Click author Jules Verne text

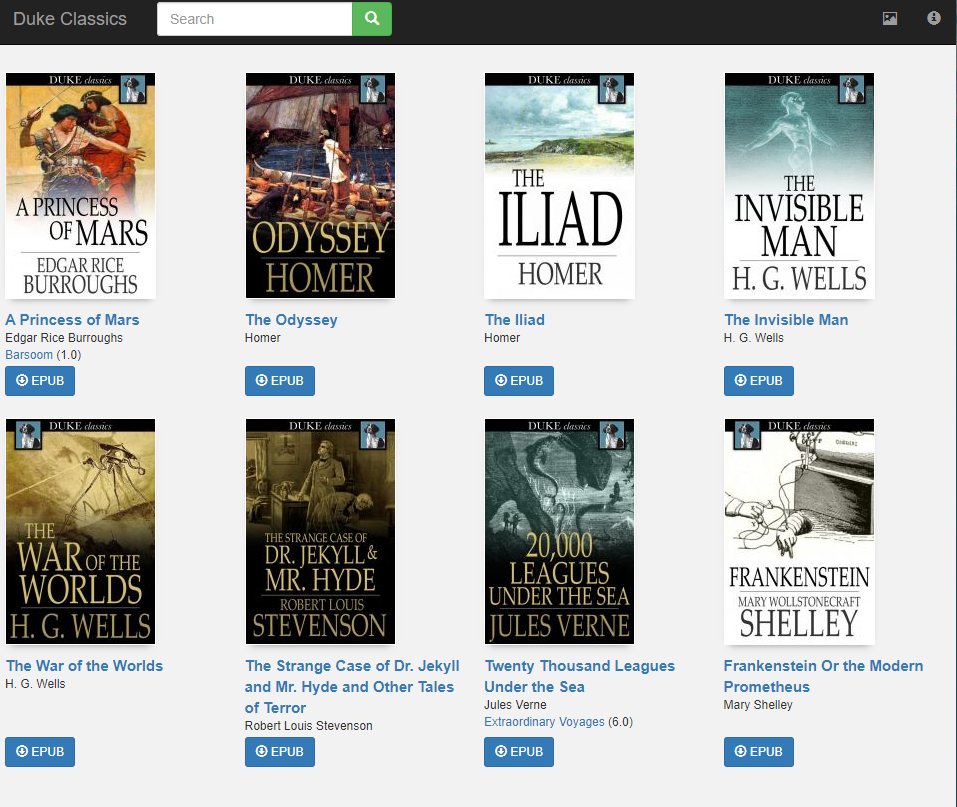click(515, 704)
